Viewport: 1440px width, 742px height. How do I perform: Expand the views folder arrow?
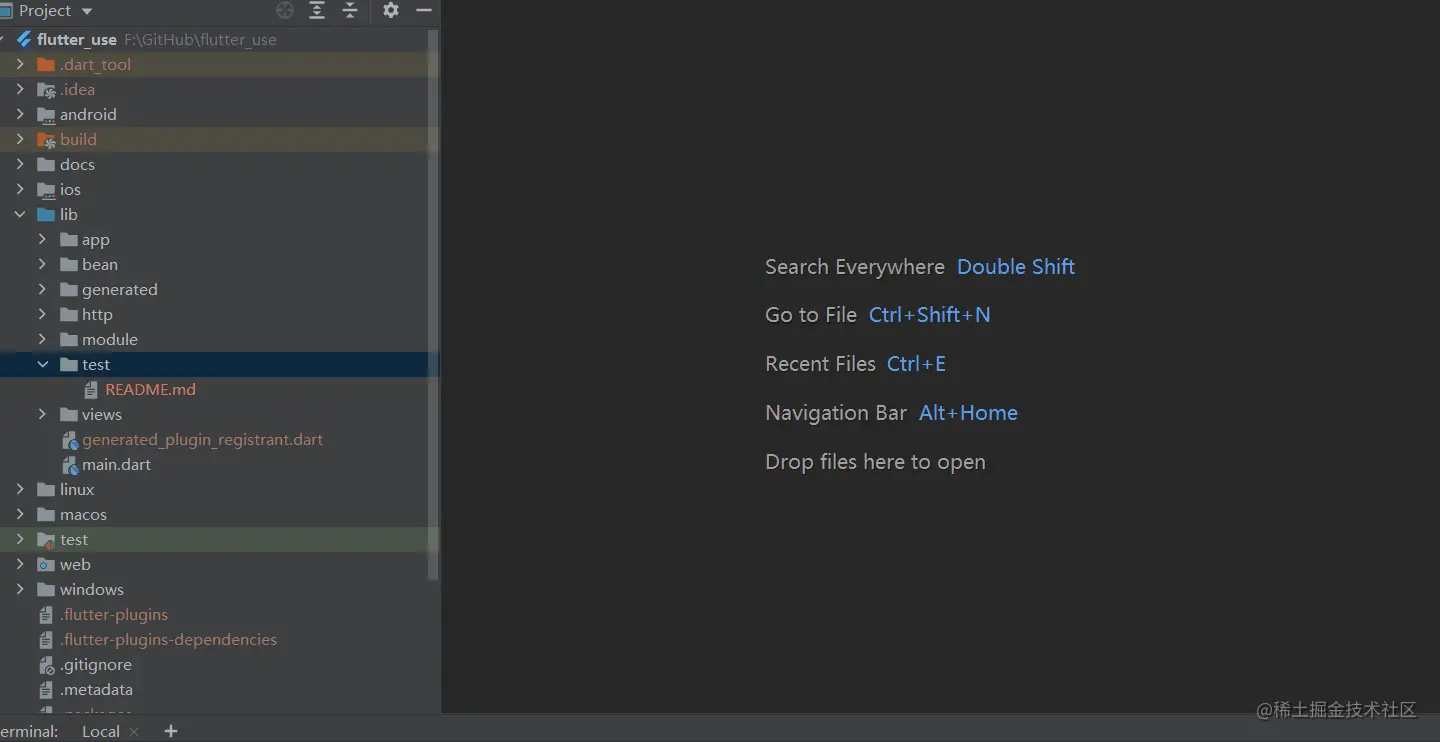[42, 415]
